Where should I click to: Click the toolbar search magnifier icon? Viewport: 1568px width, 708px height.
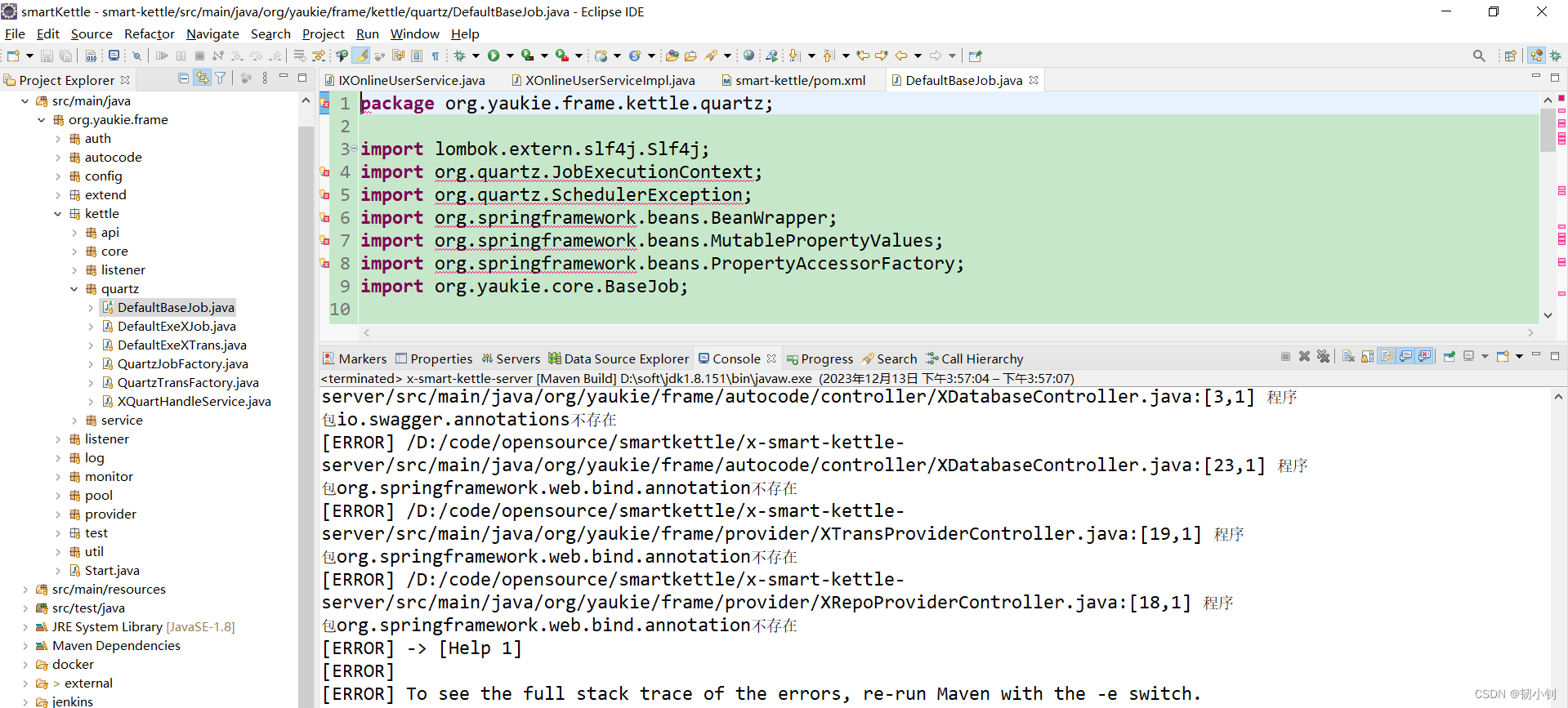coord(1479,56)
